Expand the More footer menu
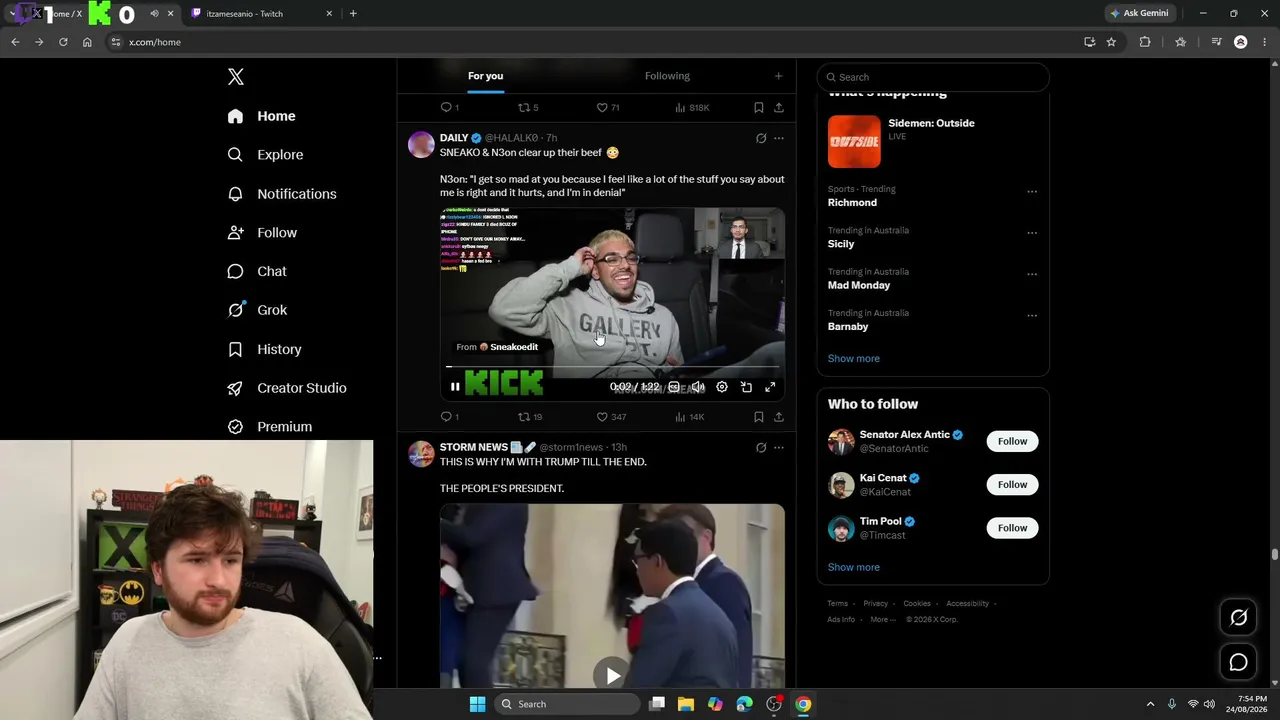The height and width of the screenshot is (720, 1280). [882, 620]
